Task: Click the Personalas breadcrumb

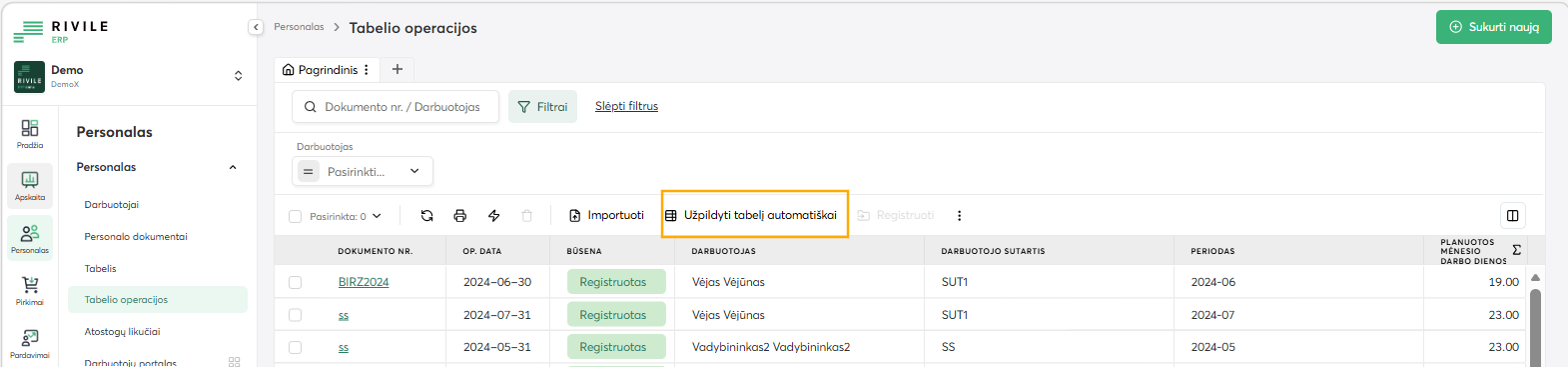Action: (x=299, y=27)
